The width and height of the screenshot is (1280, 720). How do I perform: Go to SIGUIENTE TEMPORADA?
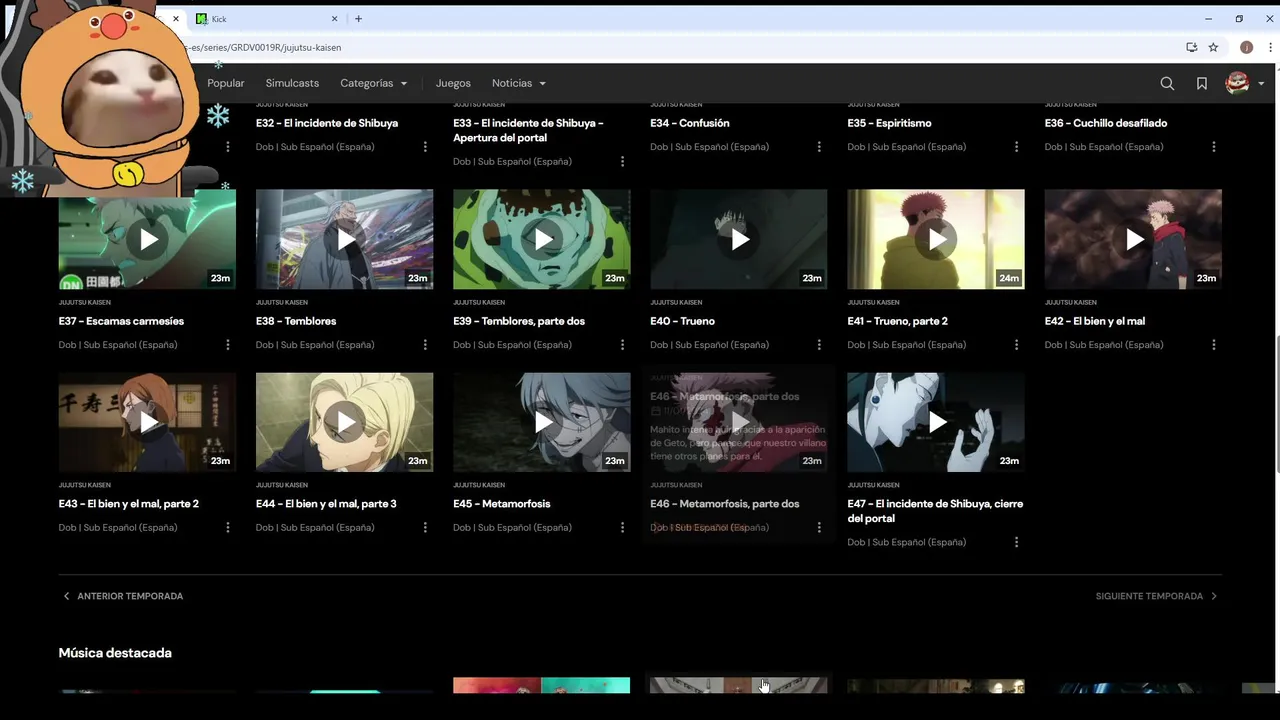1157,596
